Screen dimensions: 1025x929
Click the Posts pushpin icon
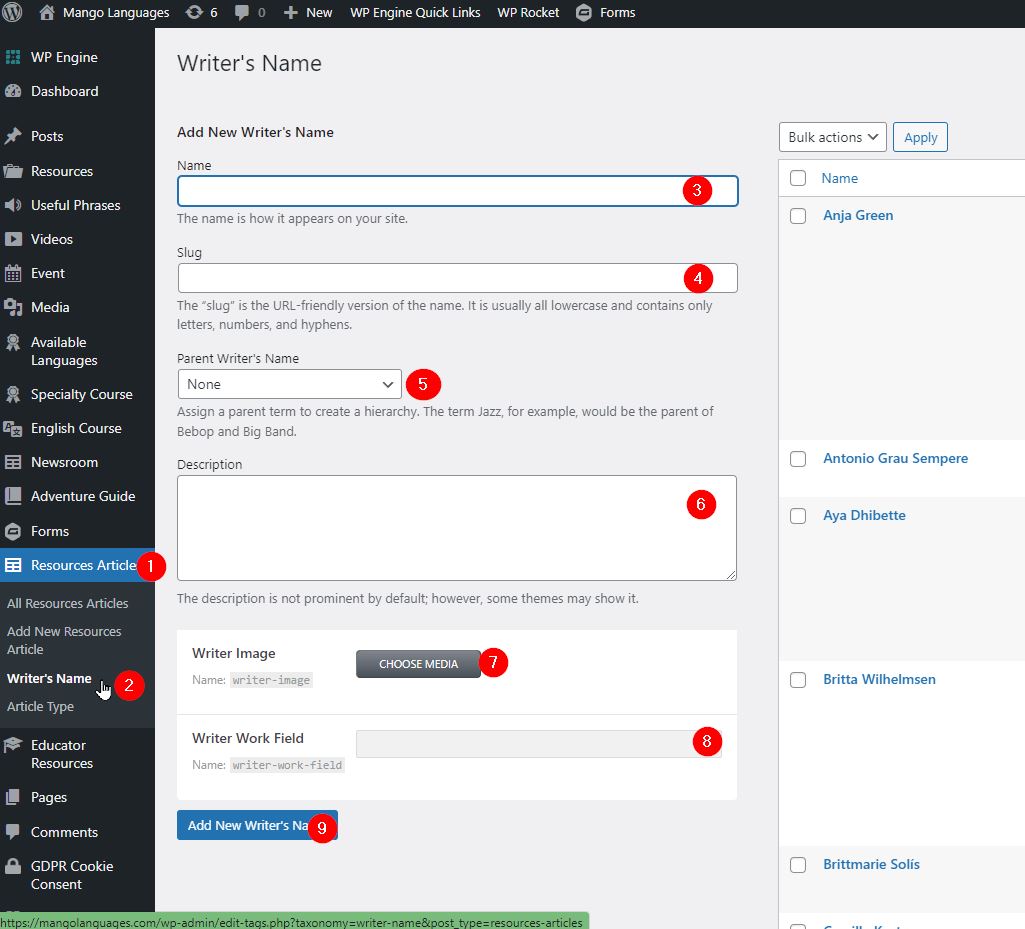coord(13,136)
